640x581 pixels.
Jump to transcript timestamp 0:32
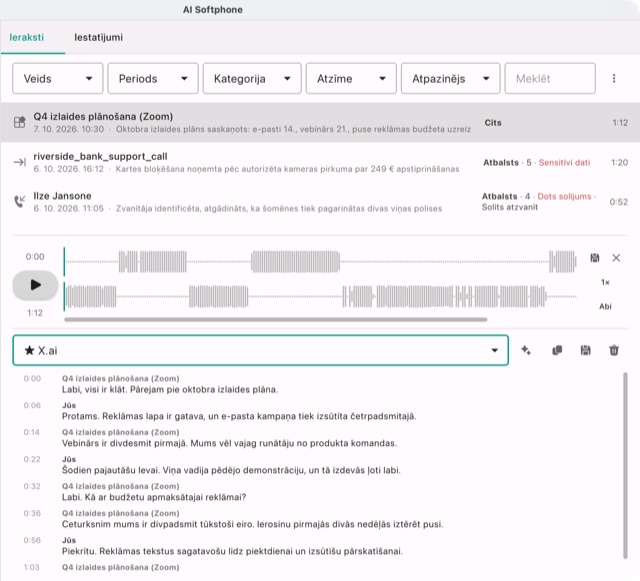pos(32,486)
